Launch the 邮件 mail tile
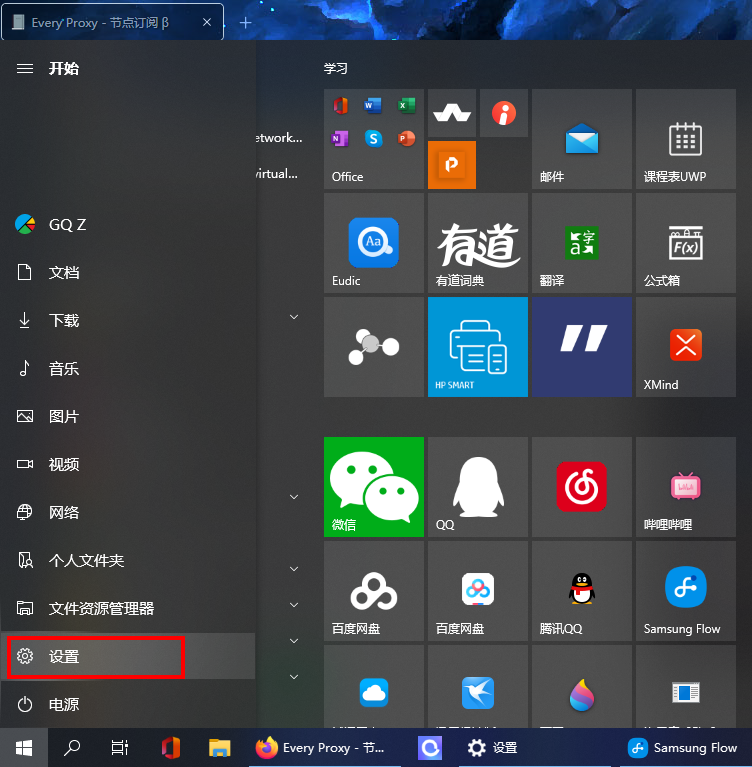 pos(582,139)
